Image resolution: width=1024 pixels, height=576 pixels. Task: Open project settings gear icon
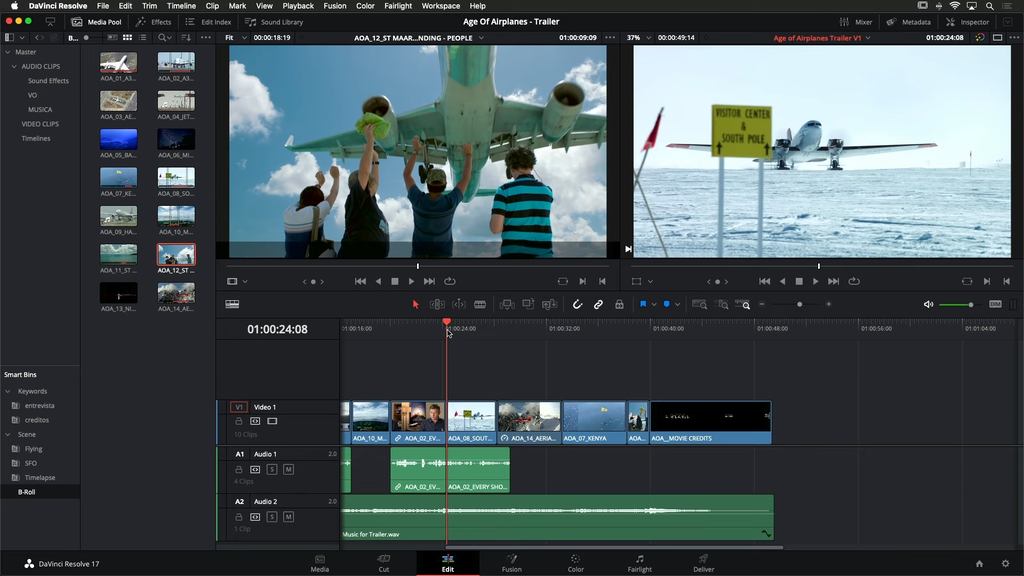tap(1006, 564)
